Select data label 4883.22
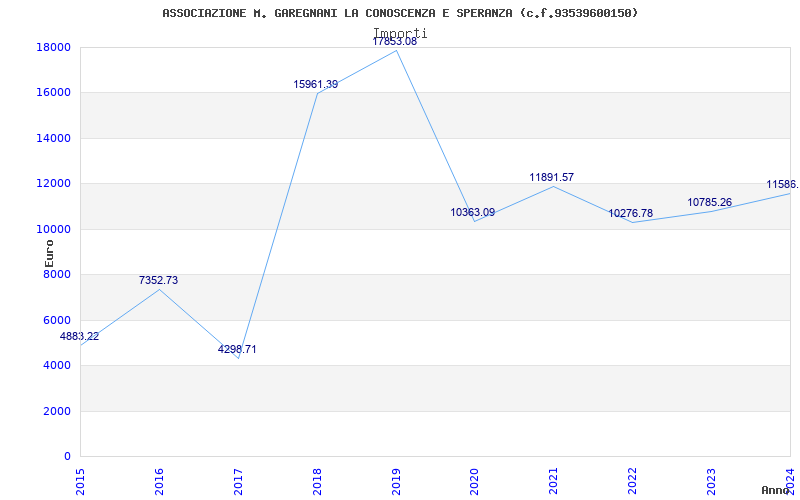Image resolution: width=800 pixels, height=500 pixels. click(80, 336)
